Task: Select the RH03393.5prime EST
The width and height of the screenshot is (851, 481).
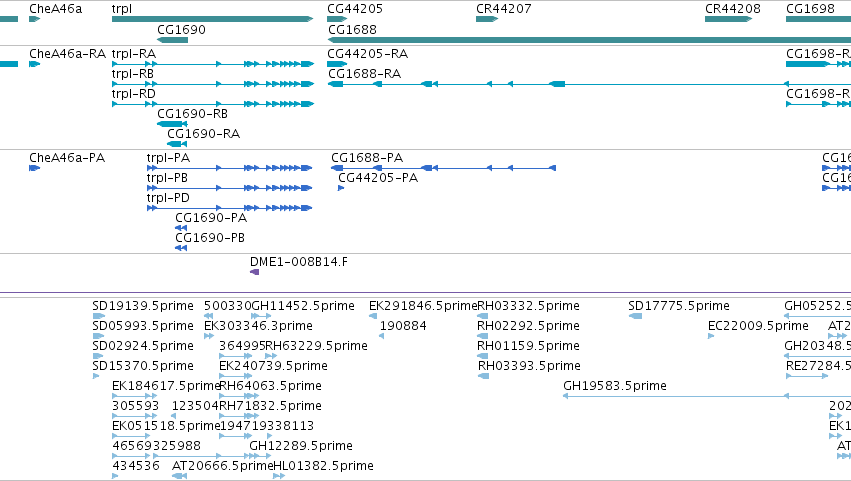Action: [x=484, y=376]
